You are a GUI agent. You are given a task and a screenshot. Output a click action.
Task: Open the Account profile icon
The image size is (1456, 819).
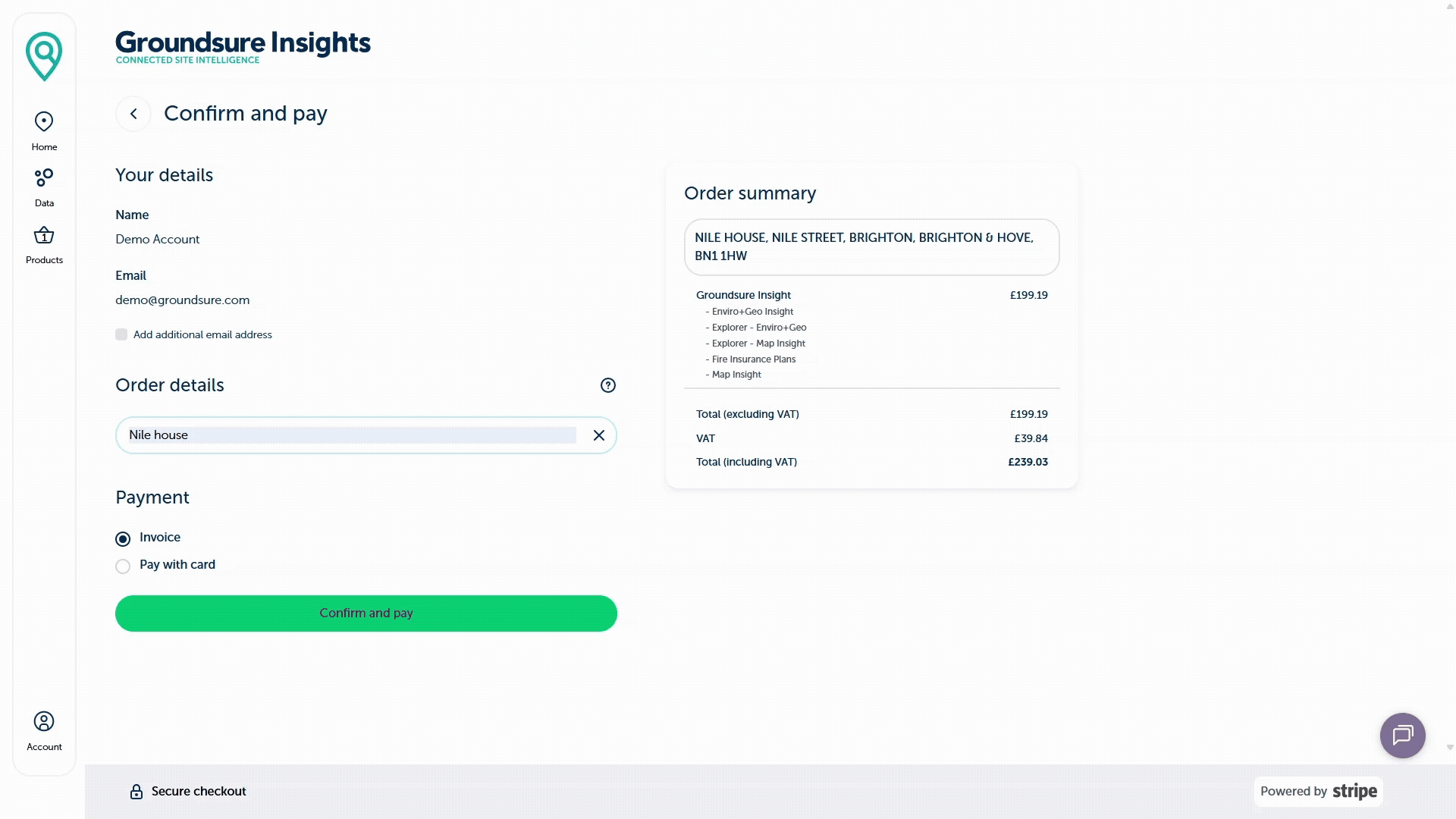[44, 721]
